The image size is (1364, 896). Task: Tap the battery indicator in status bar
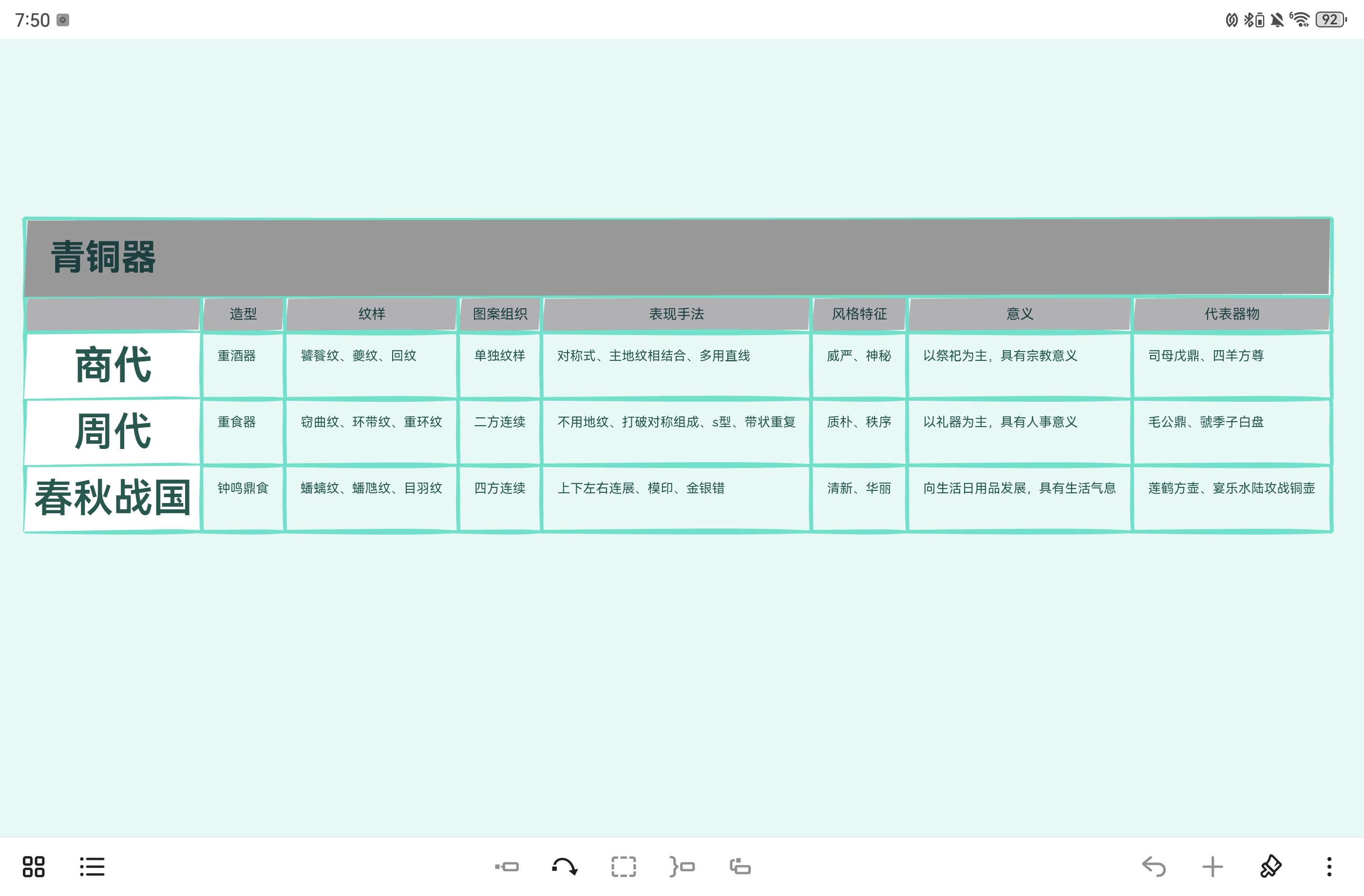tap(1330, 20)
